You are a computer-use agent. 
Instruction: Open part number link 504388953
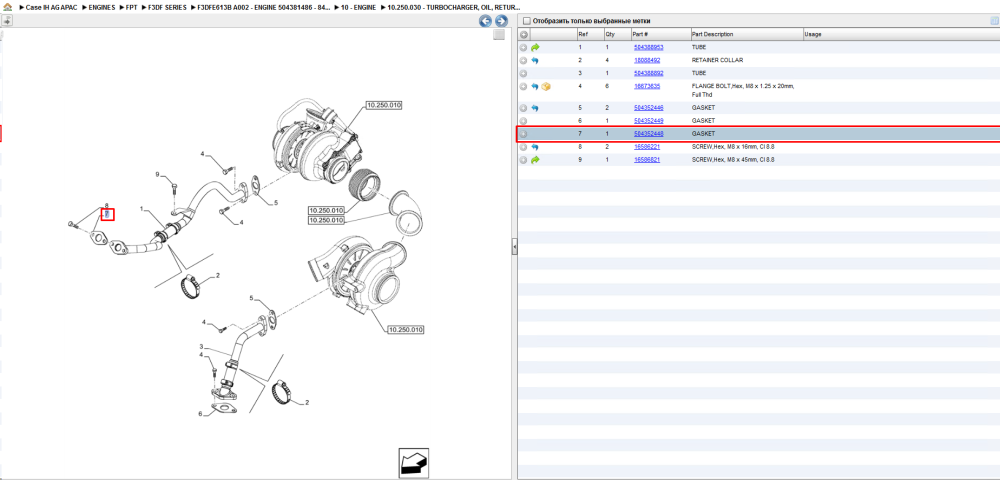[x=647, y=47]
